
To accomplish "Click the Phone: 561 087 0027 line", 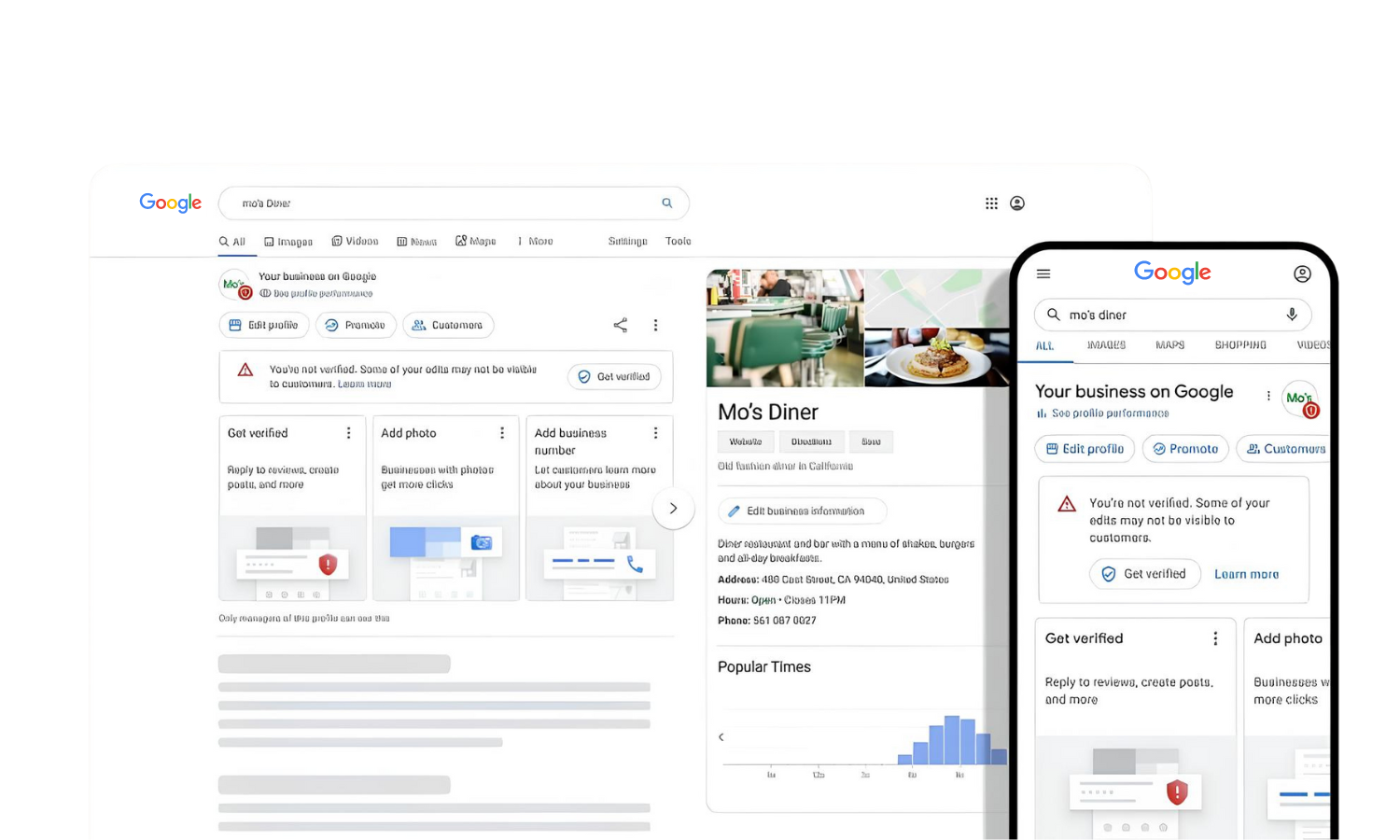I will pyautogui.click(x=766, y=621).
